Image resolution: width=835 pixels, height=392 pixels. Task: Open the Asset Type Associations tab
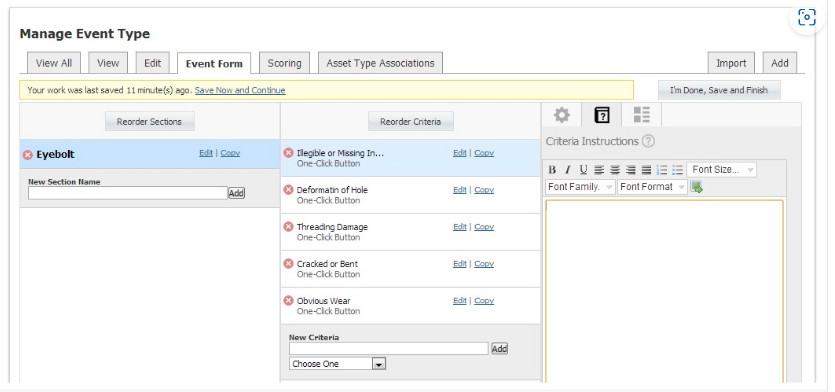click(x=380, y=63)
